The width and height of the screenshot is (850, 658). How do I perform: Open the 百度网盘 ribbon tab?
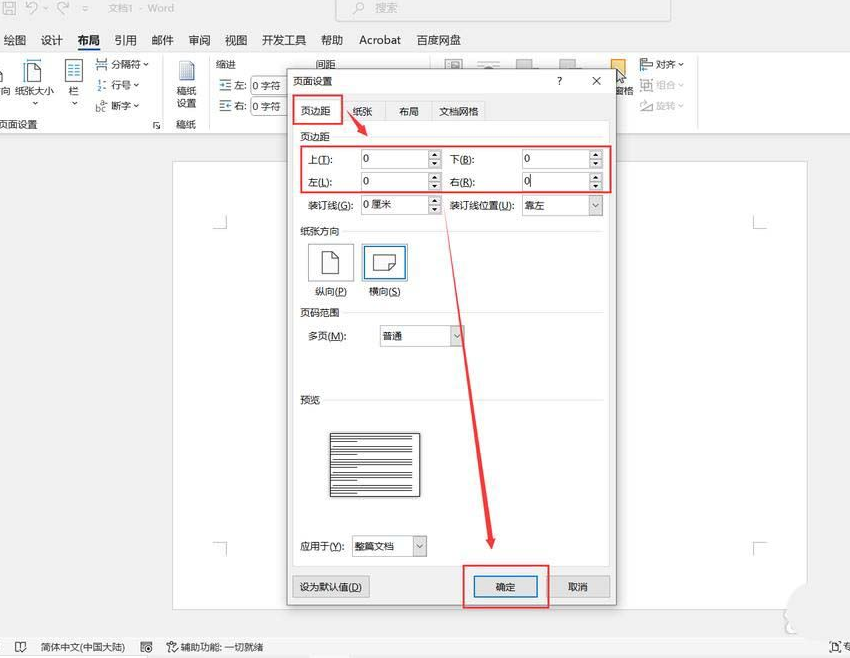click(439, 40)
